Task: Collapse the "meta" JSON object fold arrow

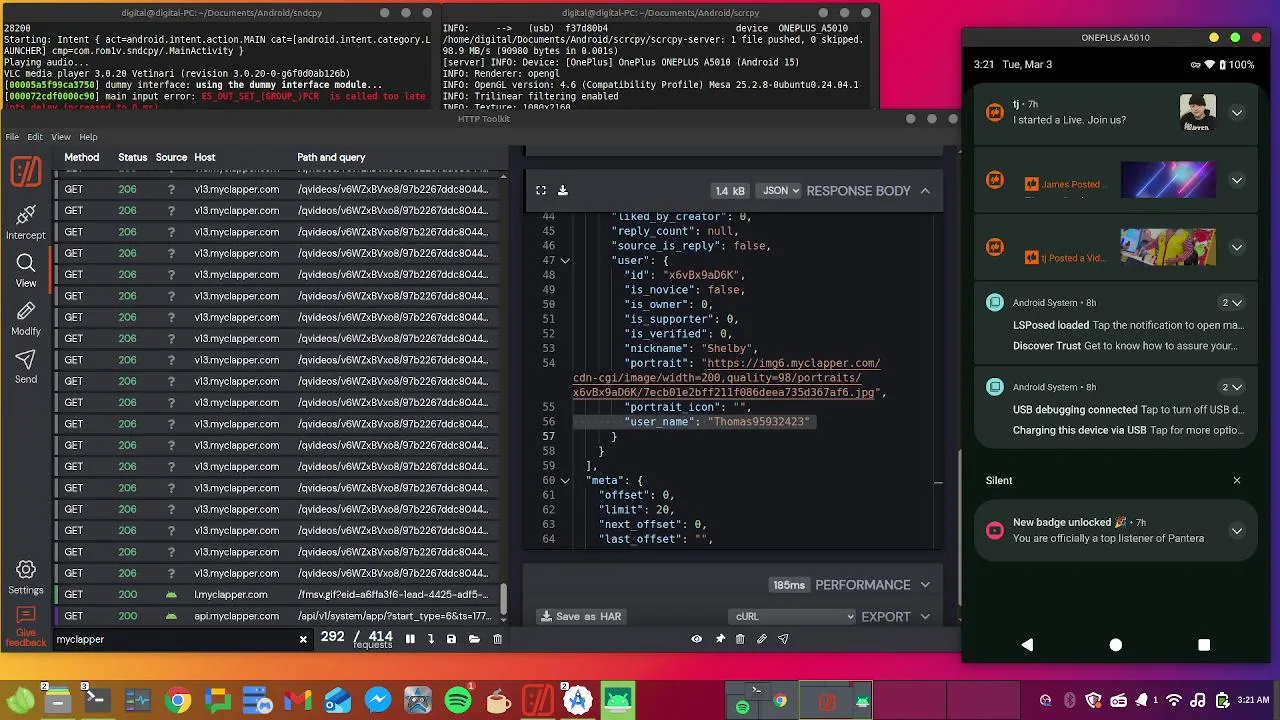Action: click(565, 481)
